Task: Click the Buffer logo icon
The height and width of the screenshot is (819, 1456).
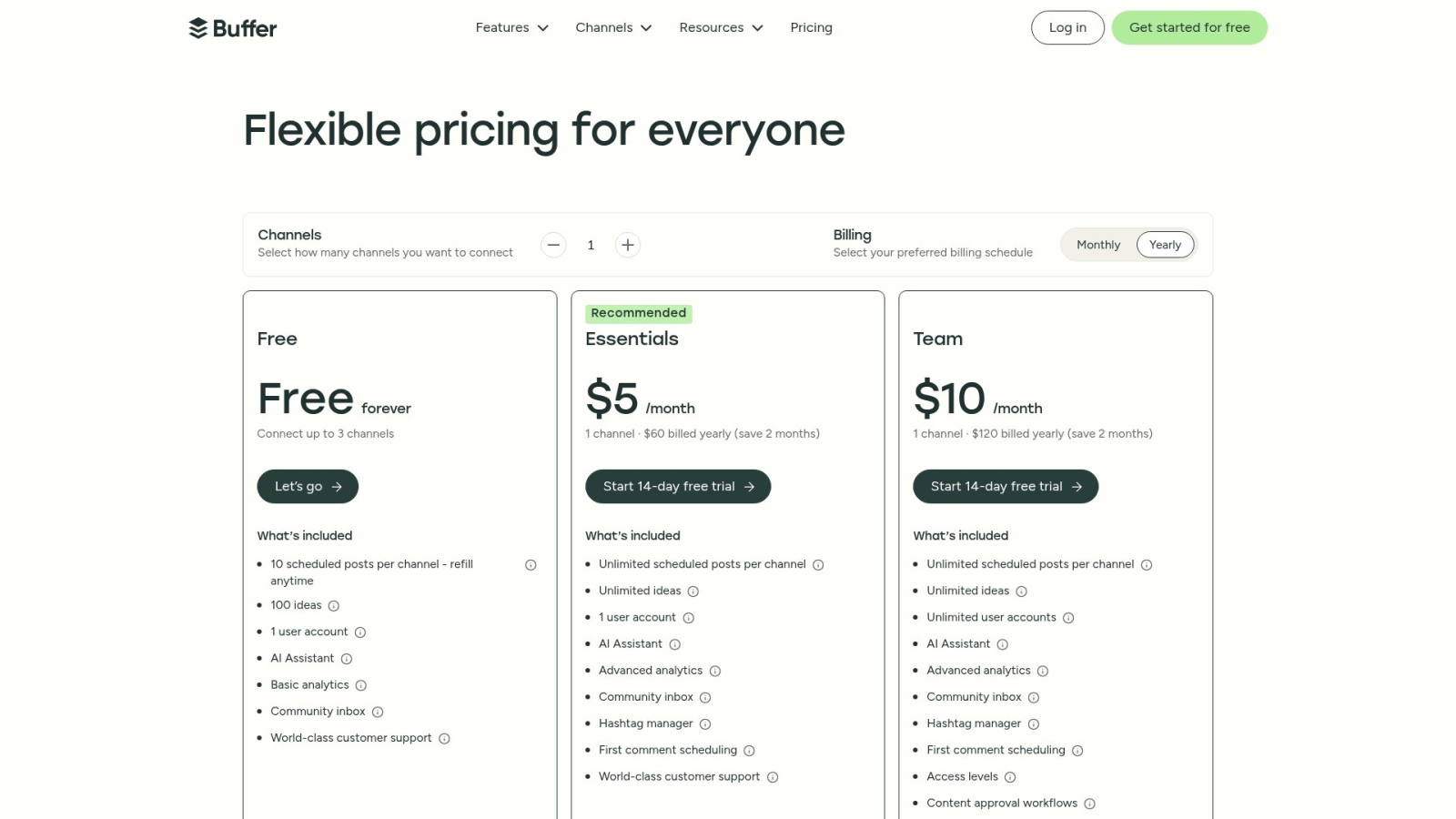Action: pyautogui.click(x=196, y=27)
